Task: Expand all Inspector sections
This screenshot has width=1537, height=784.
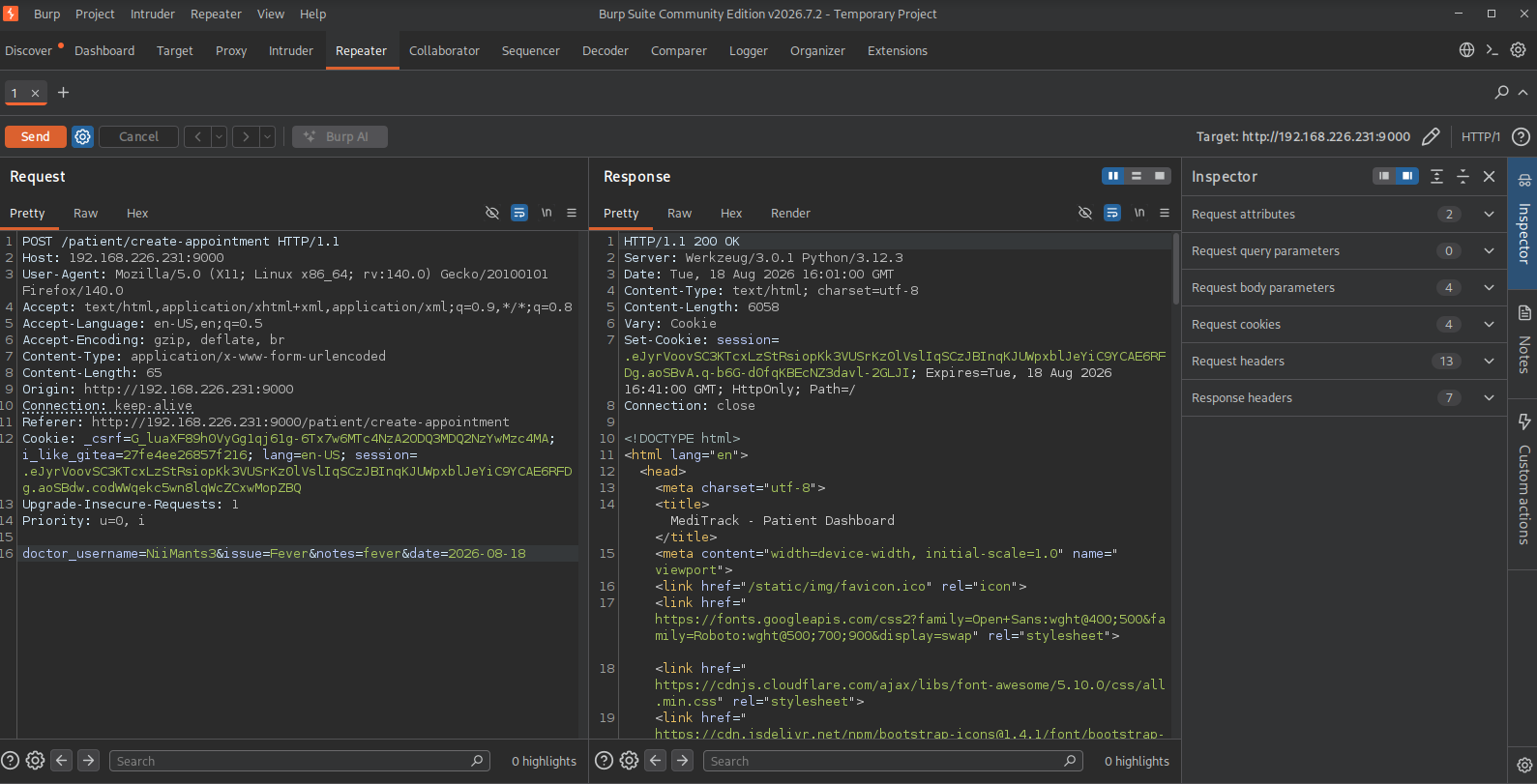Action: point(1436,176)
